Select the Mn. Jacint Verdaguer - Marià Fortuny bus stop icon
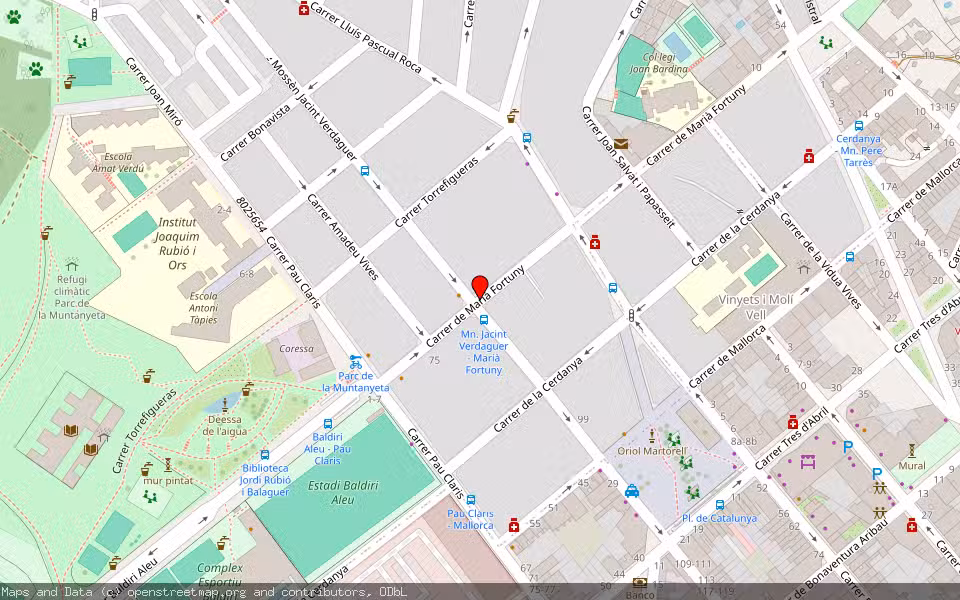Viewport: 960px width, 600px height. (x=484, y=320)
